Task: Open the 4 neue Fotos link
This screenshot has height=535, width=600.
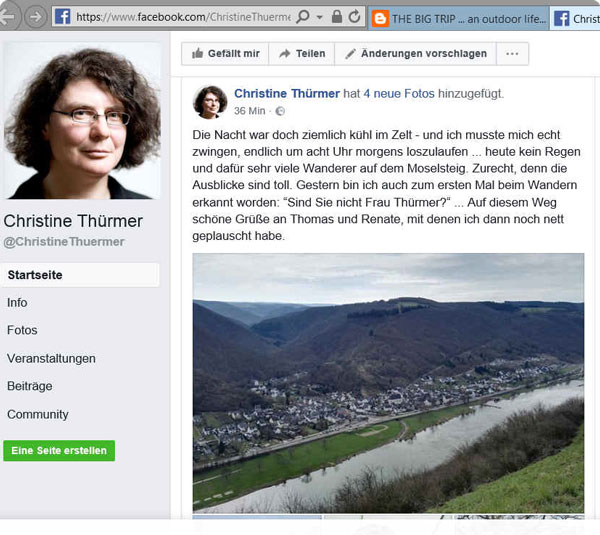Action: point(399,93)
